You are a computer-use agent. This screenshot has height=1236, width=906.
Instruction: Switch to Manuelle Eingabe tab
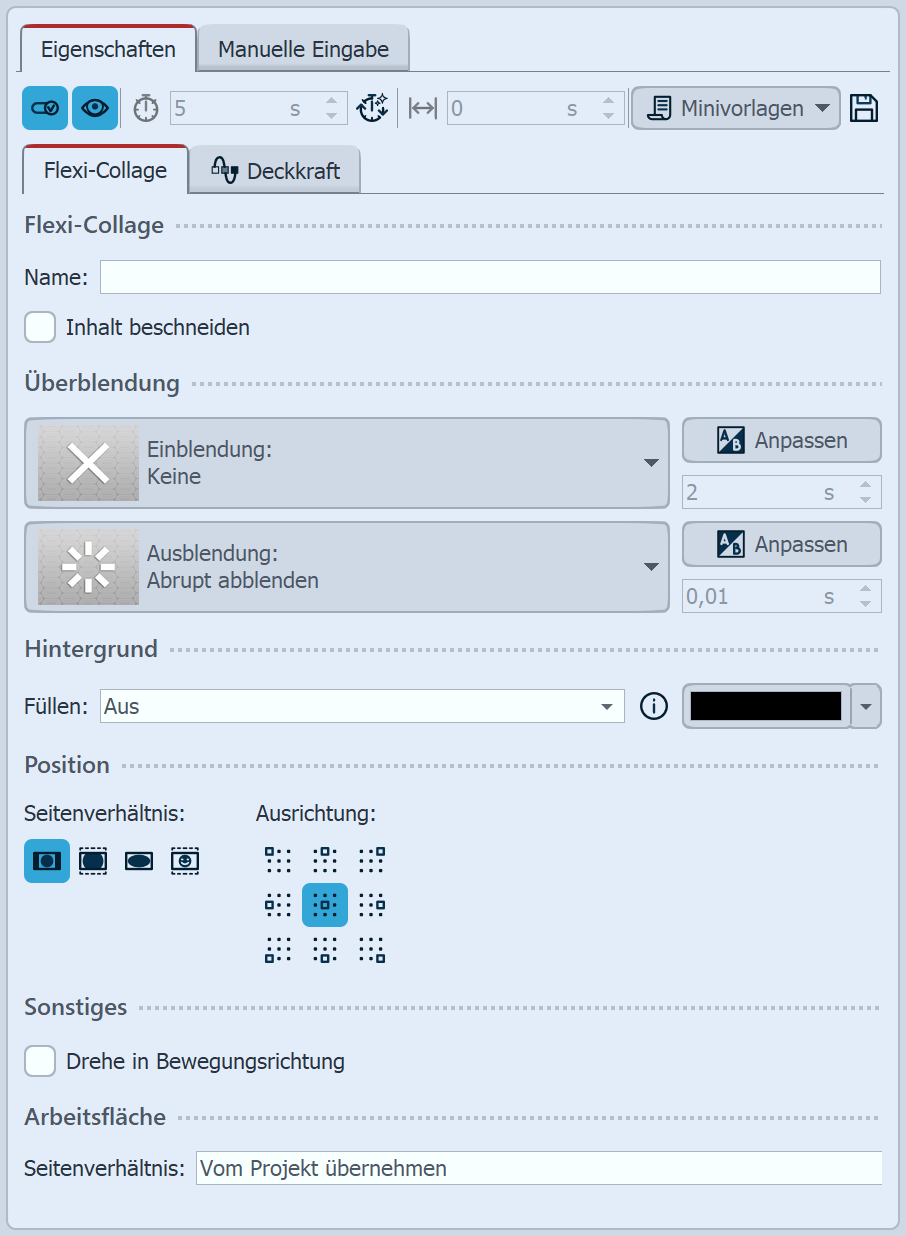(x=303, y=49)
